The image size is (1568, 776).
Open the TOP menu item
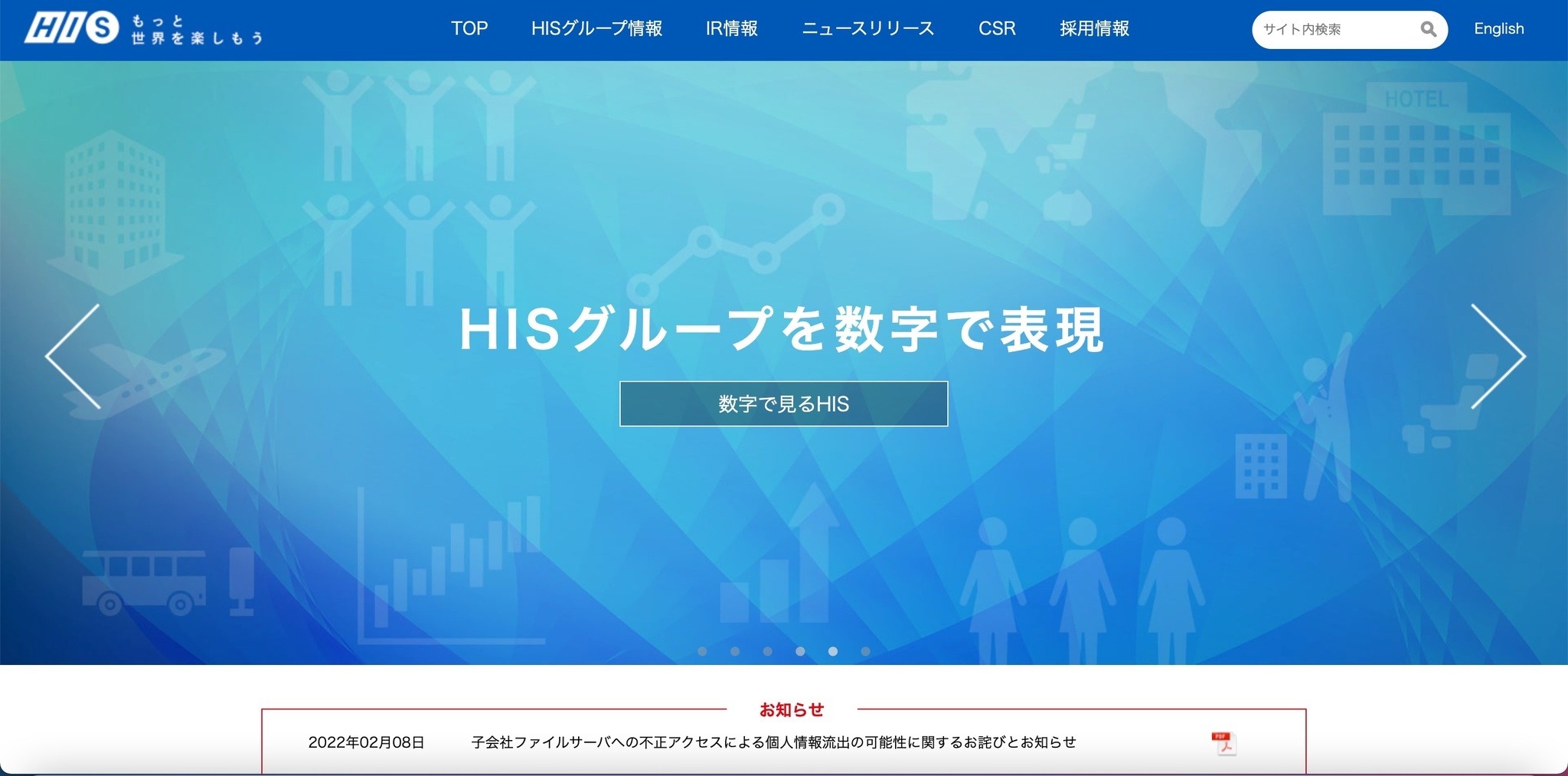tap(469, 29)
